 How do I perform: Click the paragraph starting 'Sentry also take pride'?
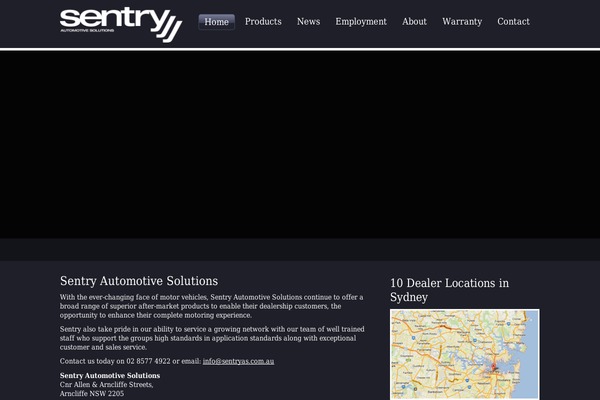[x=212, y=338]
